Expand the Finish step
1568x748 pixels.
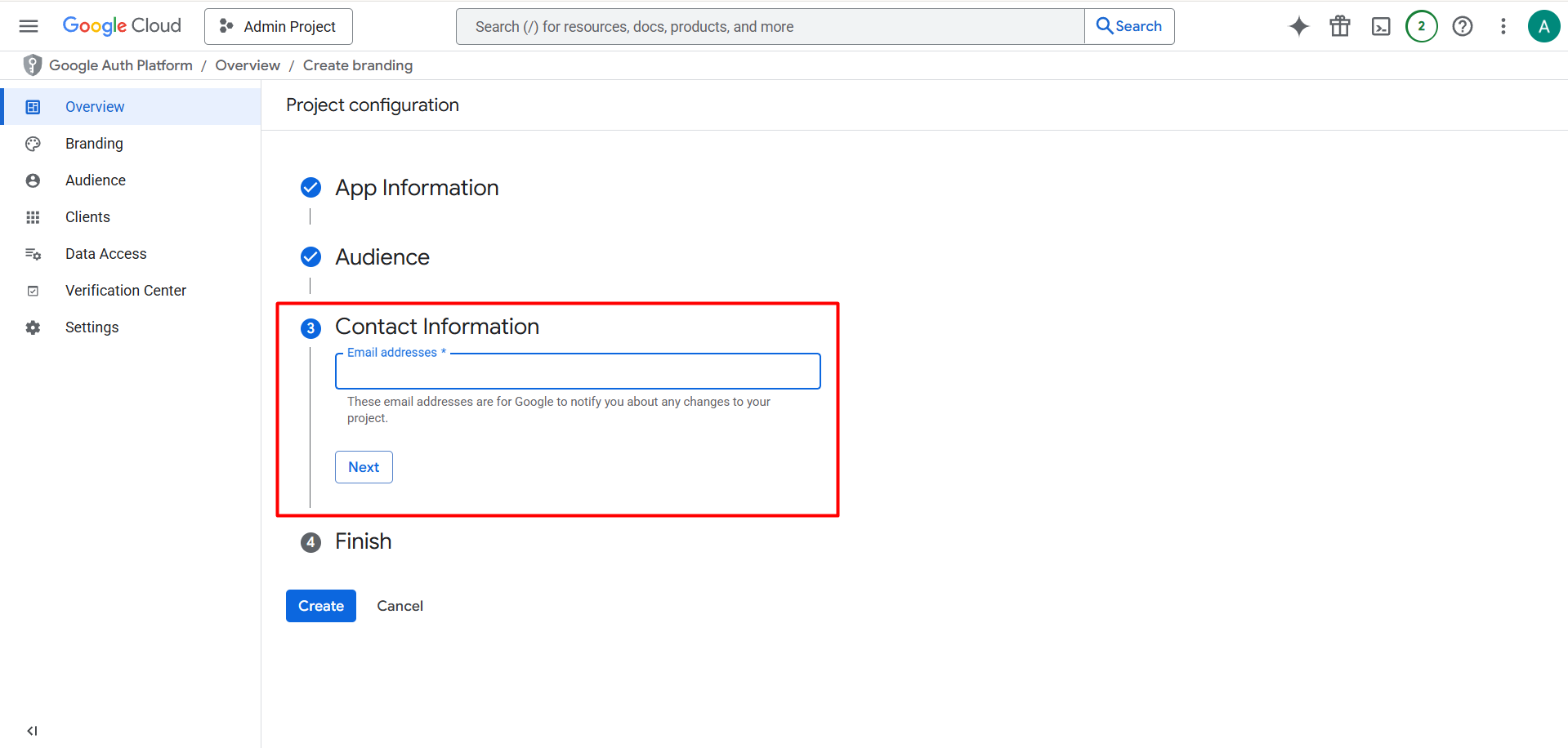click(x=363, y=541)
